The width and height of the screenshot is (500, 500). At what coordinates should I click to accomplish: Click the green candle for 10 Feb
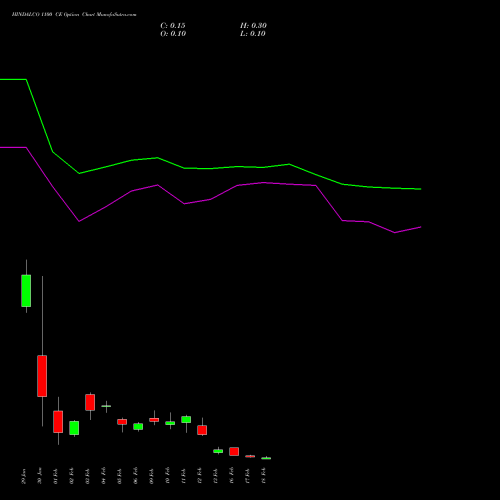[170, 423]
